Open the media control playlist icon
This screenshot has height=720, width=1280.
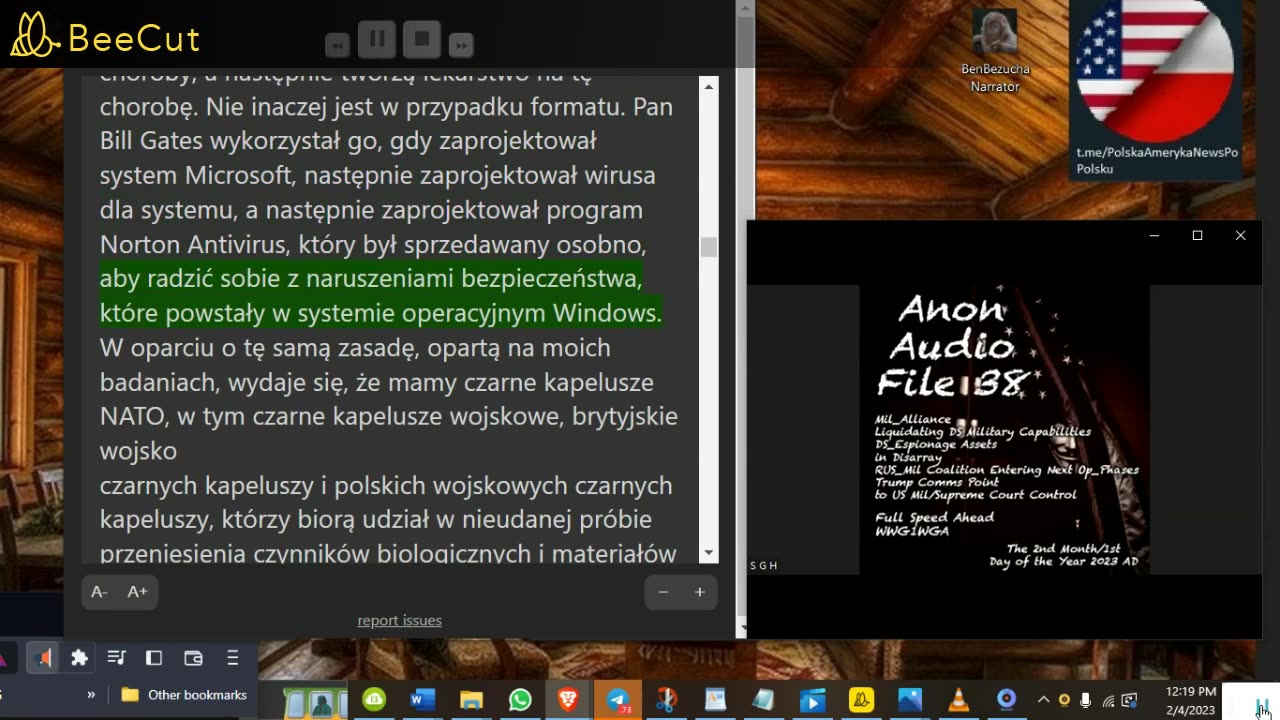[x=117, y=658]
